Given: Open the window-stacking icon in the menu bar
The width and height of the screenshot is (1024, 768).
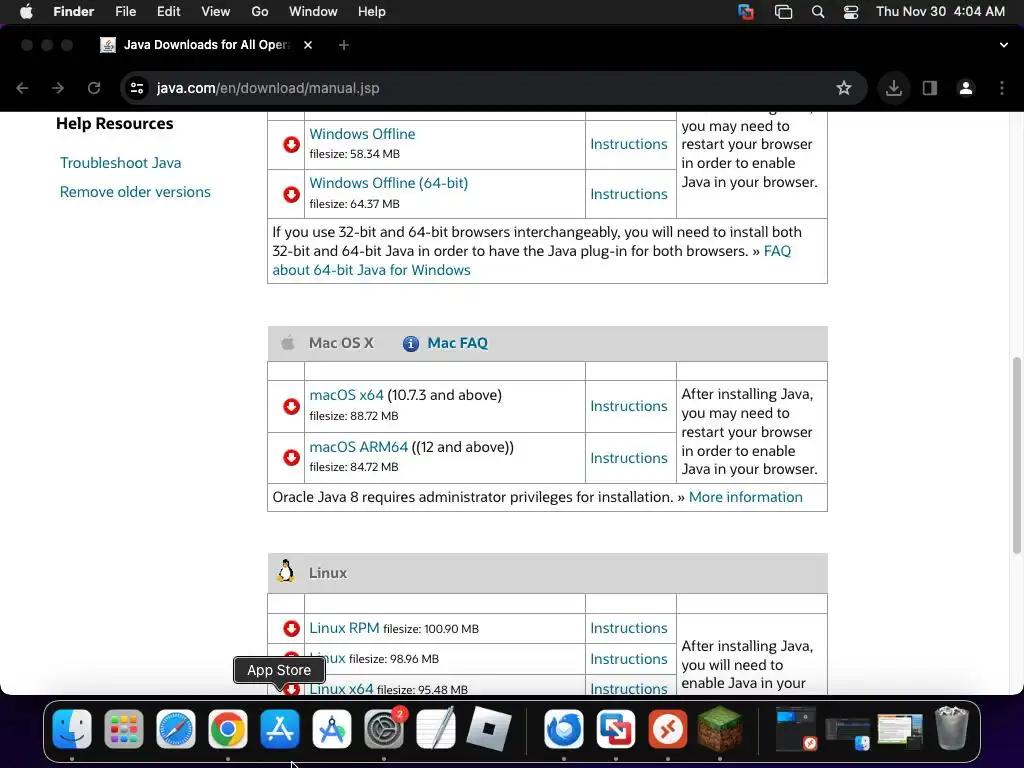Looking at the screenshot, I should coord(783,12).
